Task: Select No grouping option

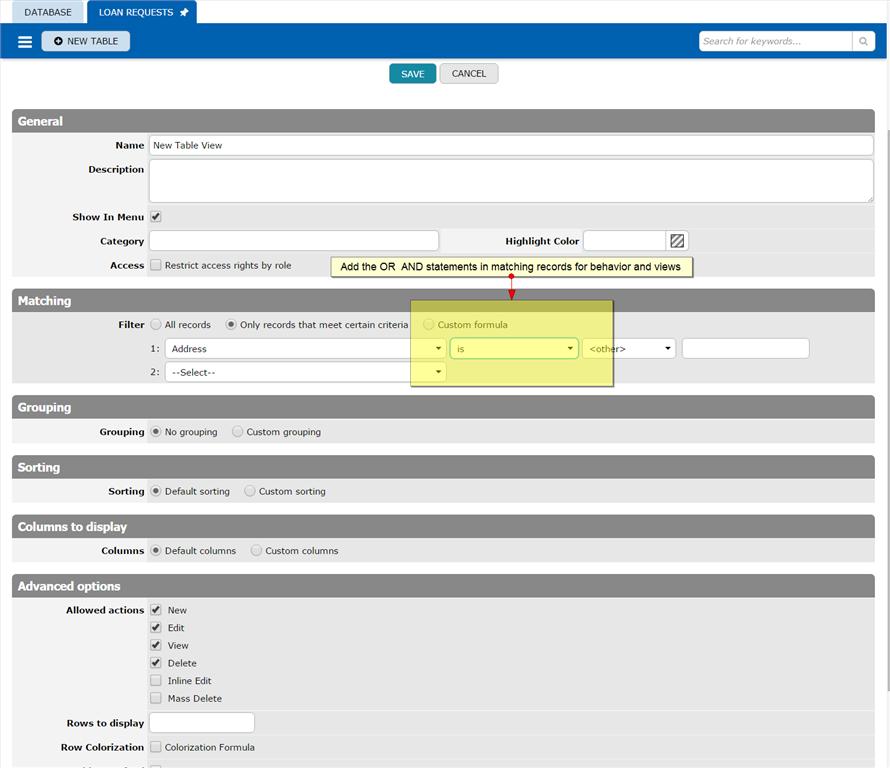Action: (156, 431)
